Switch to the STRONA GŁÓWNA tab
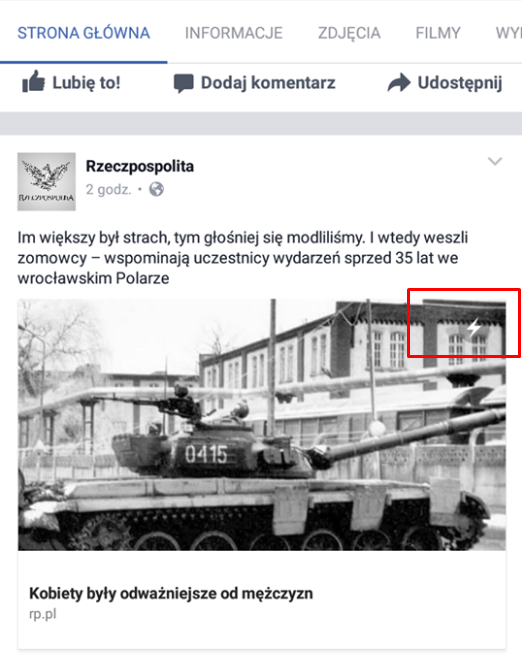Screen dimensions: 522x657 coord(83,33)
